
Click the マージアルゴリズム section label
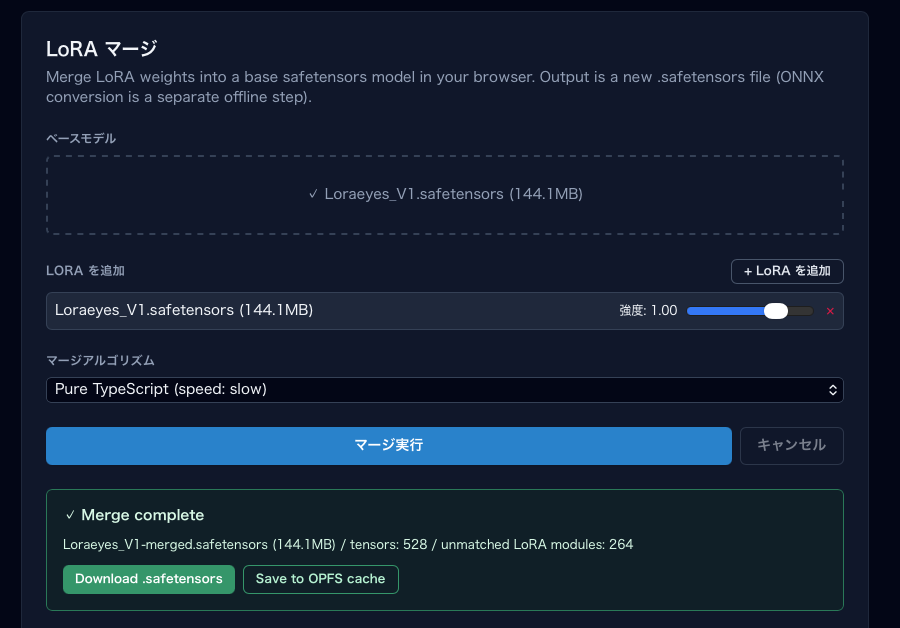pyautogui.click(x=100, y=360)
